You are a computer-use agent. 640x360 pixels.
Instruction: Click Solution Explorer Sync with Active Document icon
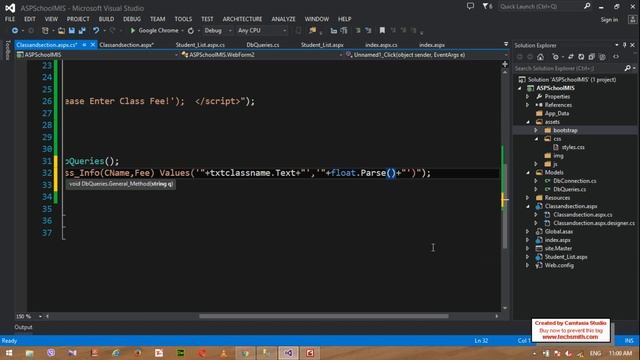tap(571, 57)
